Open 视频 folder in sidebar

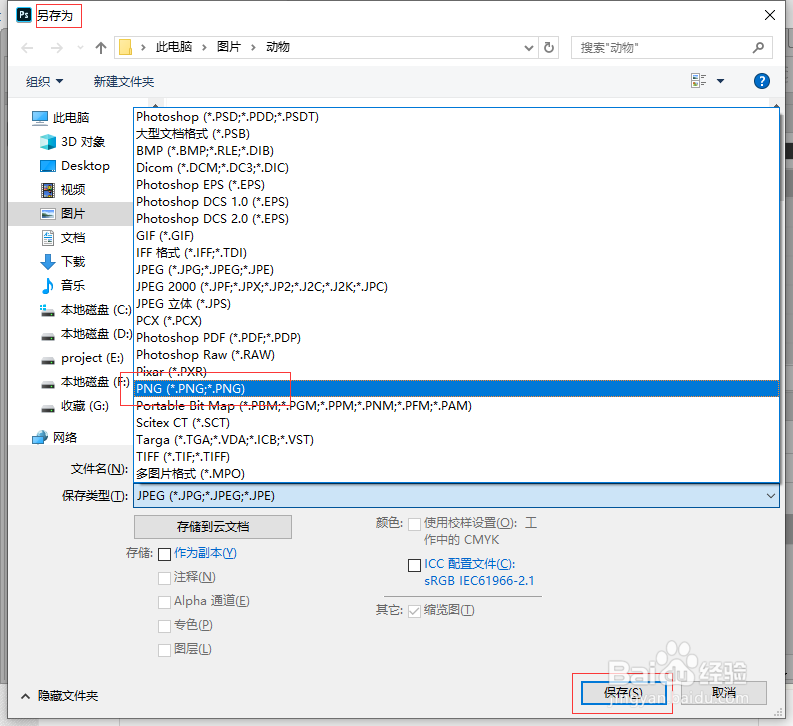coord(63,190)
